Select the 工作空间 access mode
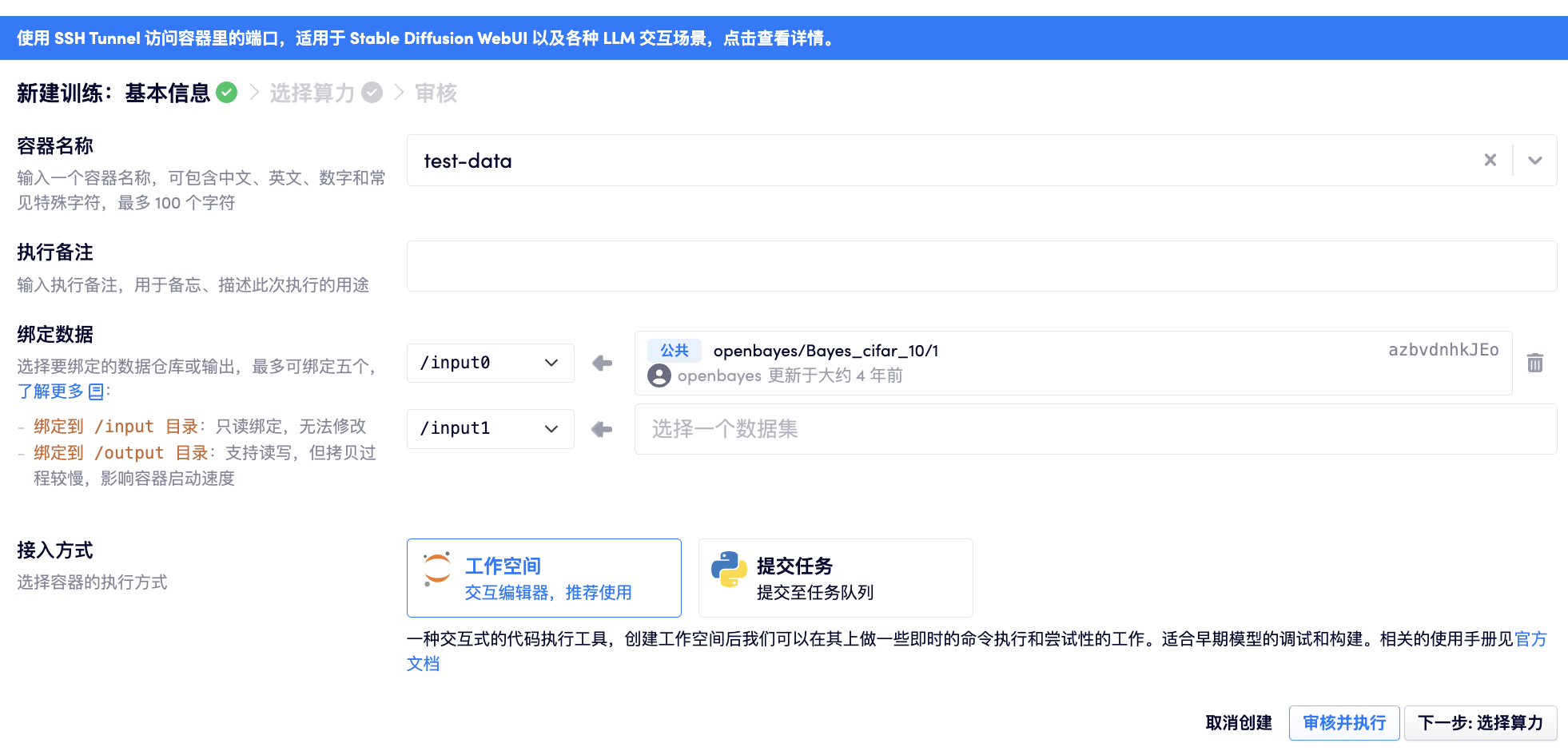 coord(543,578)
